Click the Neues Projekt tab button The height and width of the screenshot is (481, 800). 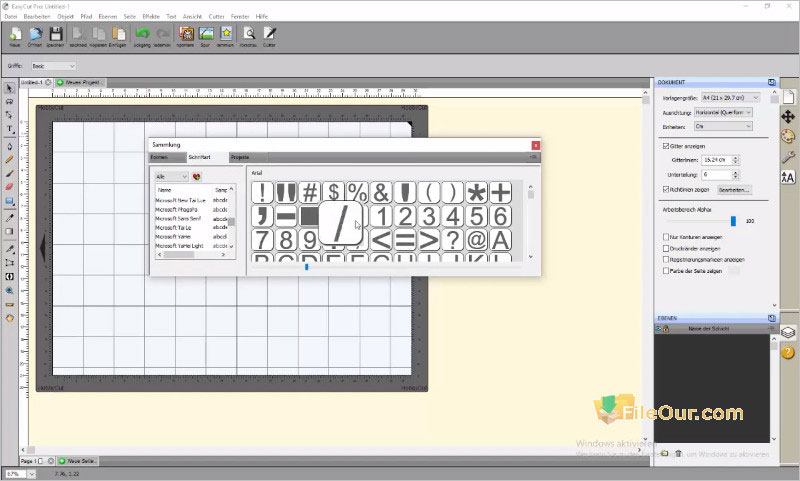(80, 82)
